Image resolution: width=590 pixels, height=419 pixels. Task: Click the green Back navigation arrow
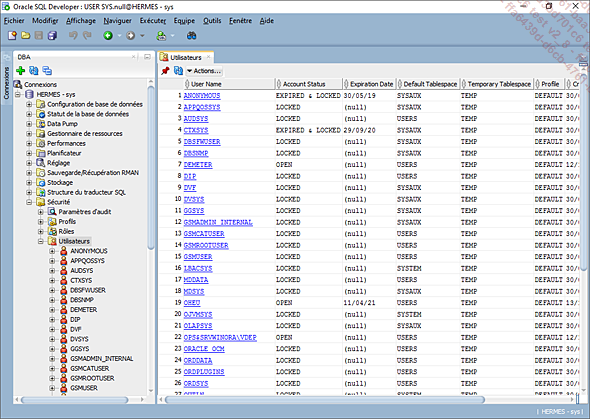(108, 35)
